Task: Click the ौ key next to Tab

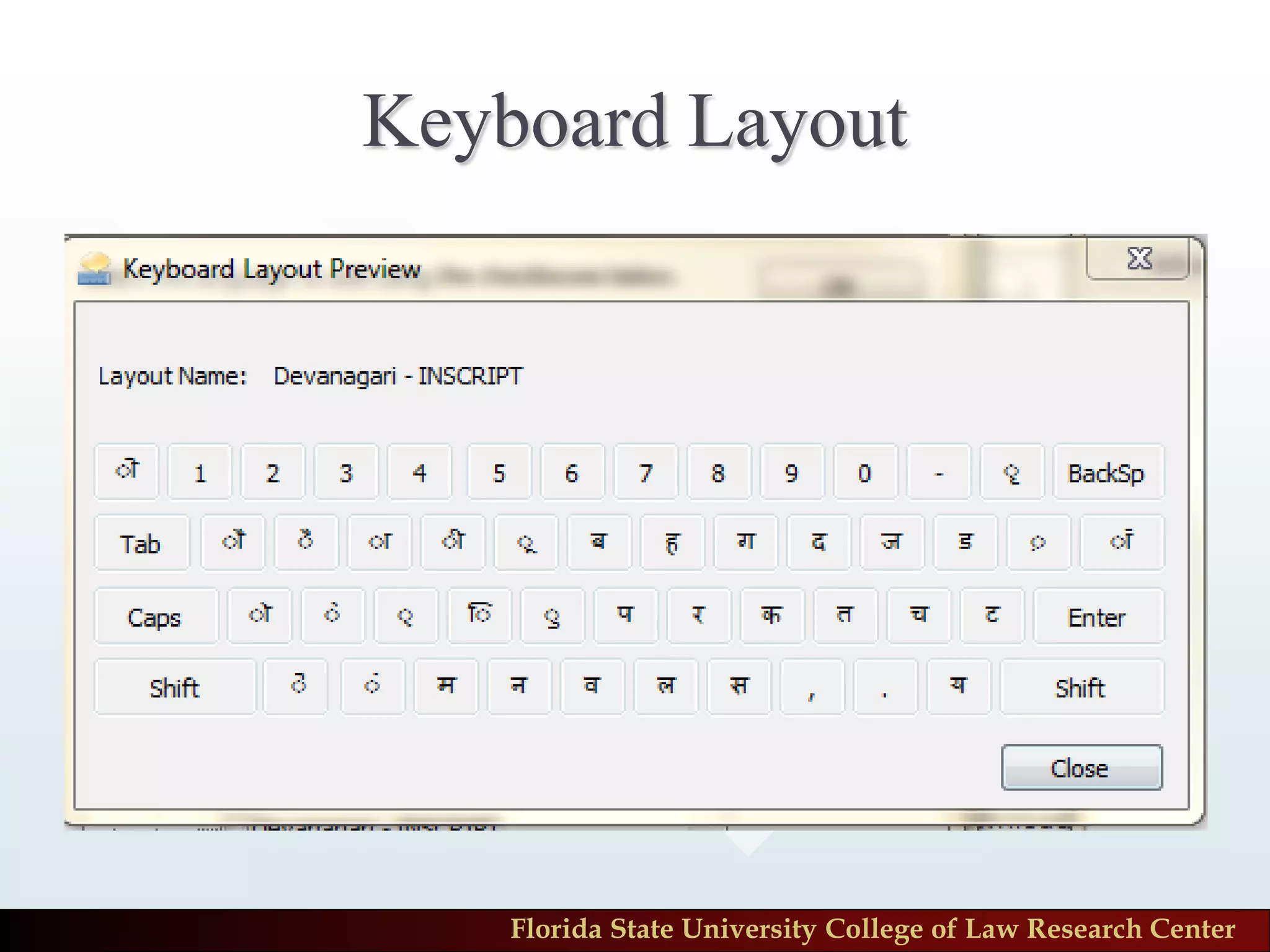Action: click(x=233, y=543)
